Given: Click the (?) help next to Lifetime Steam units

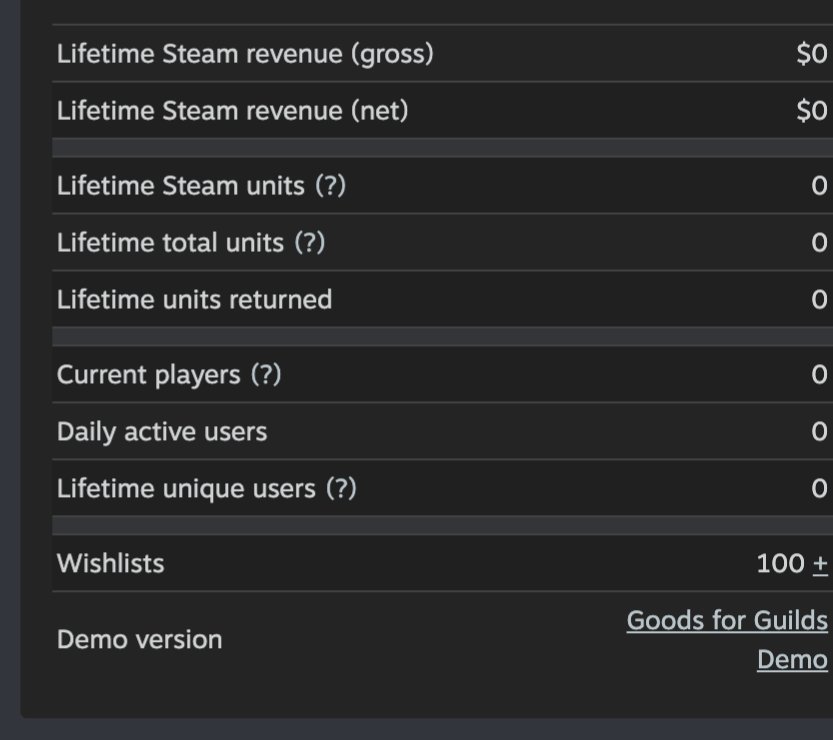Looking at the screenshot, I should pos(330,186).
